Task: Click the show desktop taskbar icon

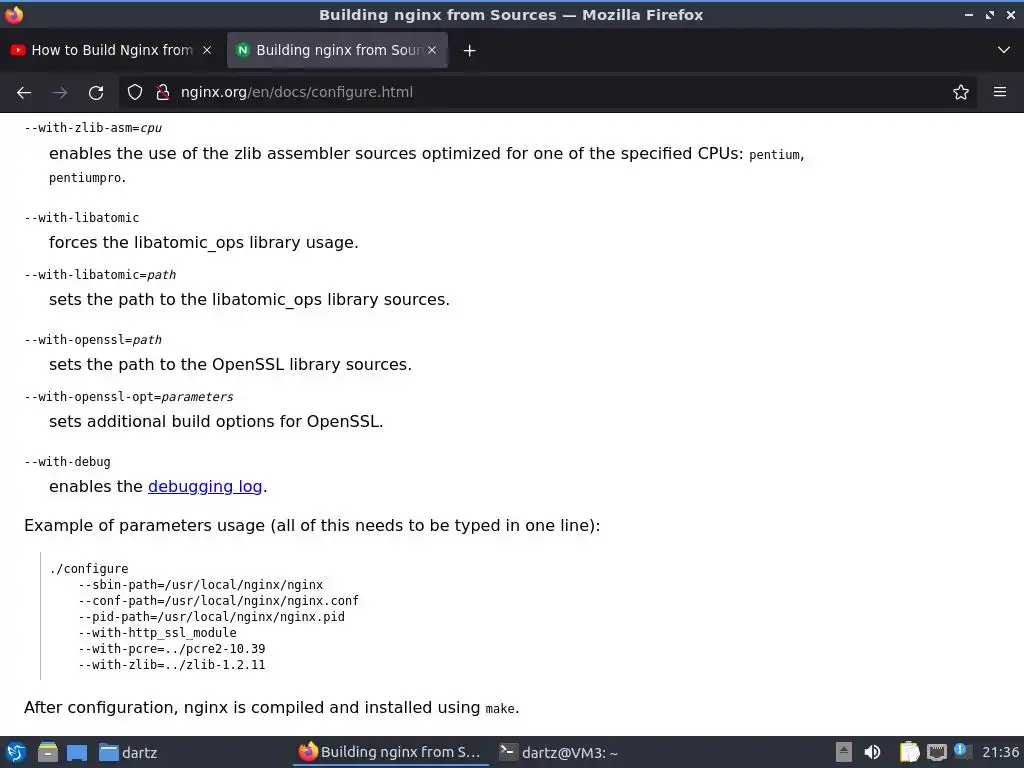Action: click(77, 752)
